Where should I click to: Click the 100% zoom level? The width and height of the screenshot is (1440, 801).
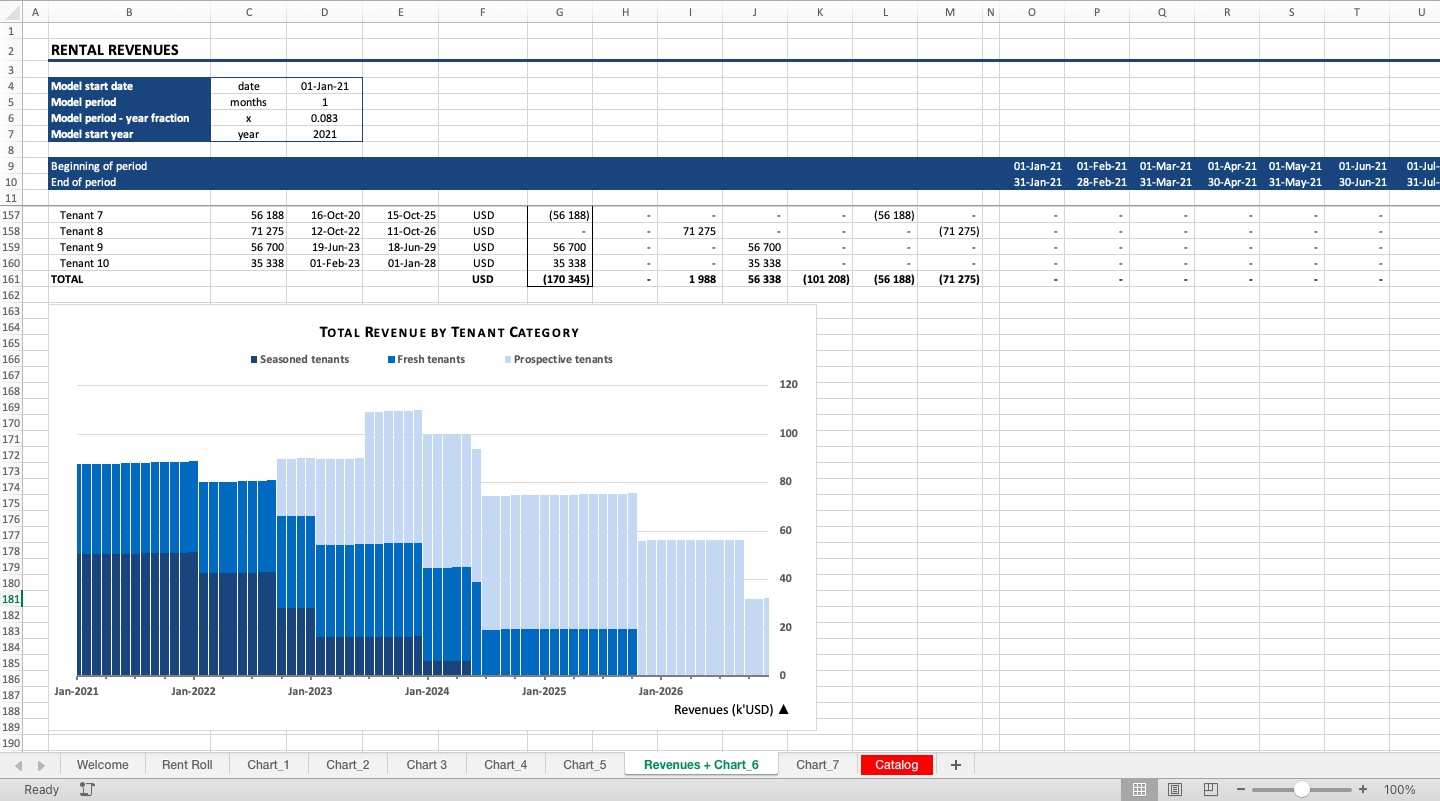pos(1399,790)
